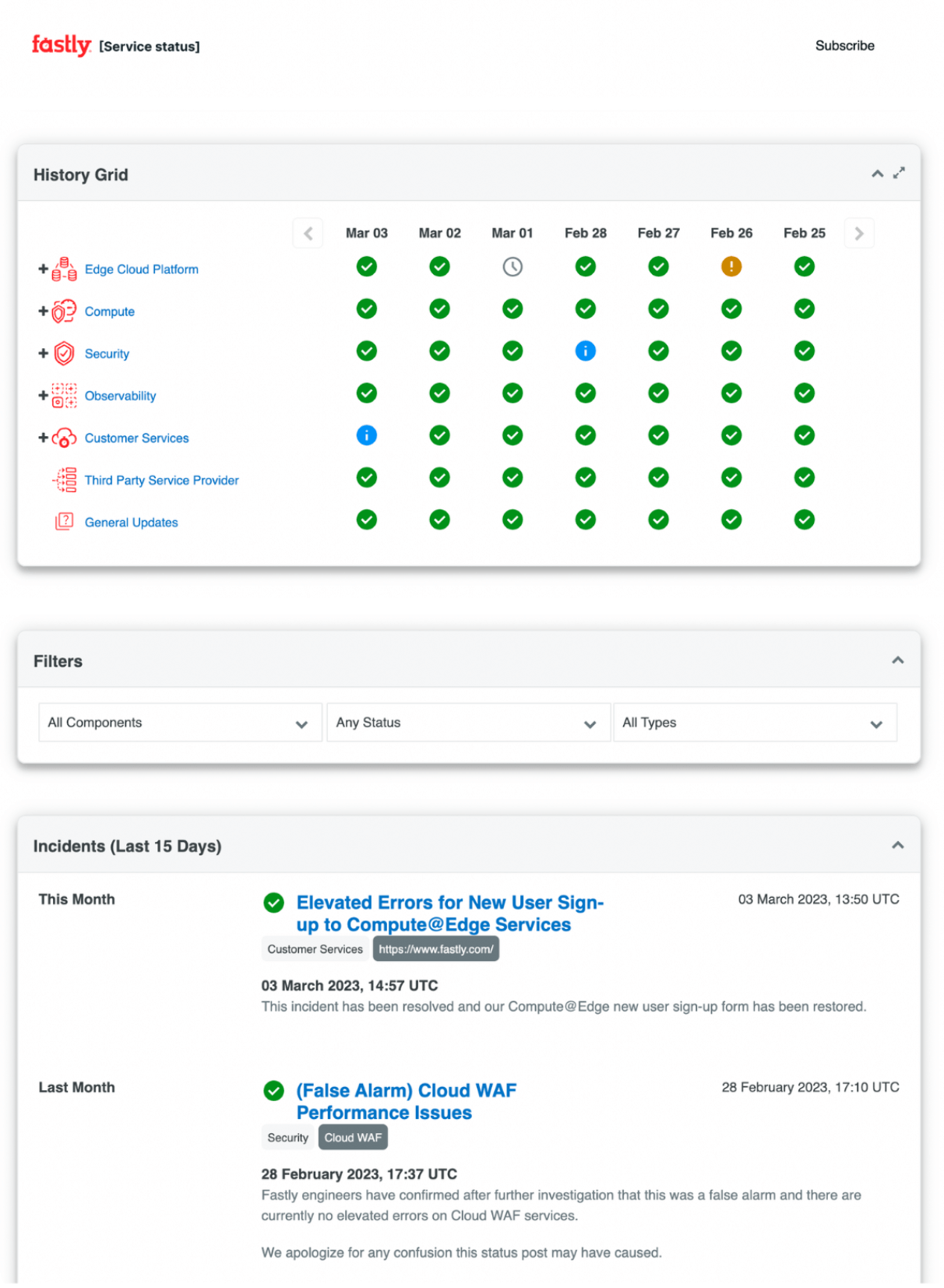Open the All Components dropdown
This screenshot has height=1288, width=944.
click(180, 723)
